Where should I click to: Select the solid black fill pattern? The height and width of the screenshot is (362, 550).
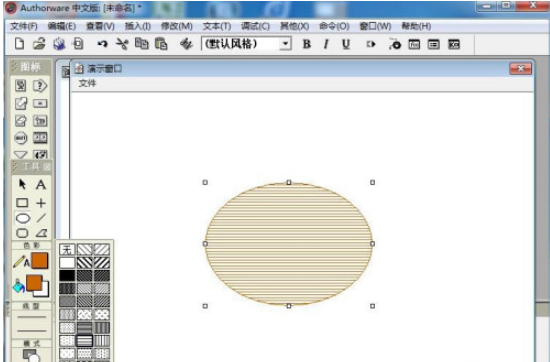pyautogui.click(x=67, y=276)
